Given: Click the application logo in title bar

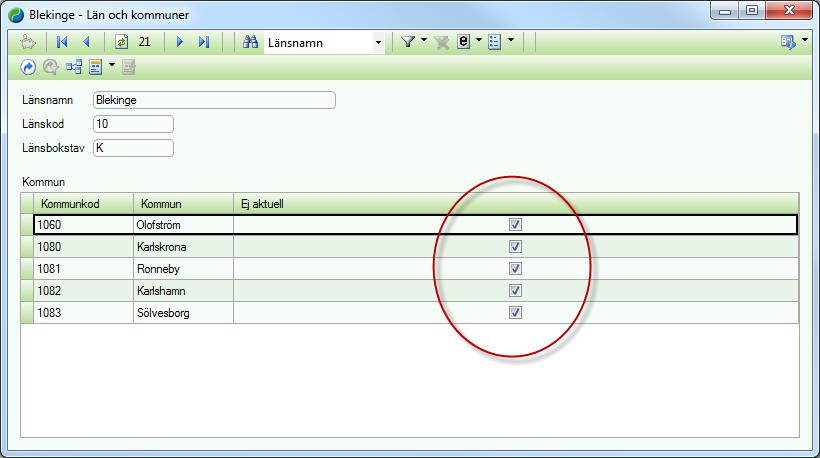Looking at the screenshot, I should tap(16, 15).
